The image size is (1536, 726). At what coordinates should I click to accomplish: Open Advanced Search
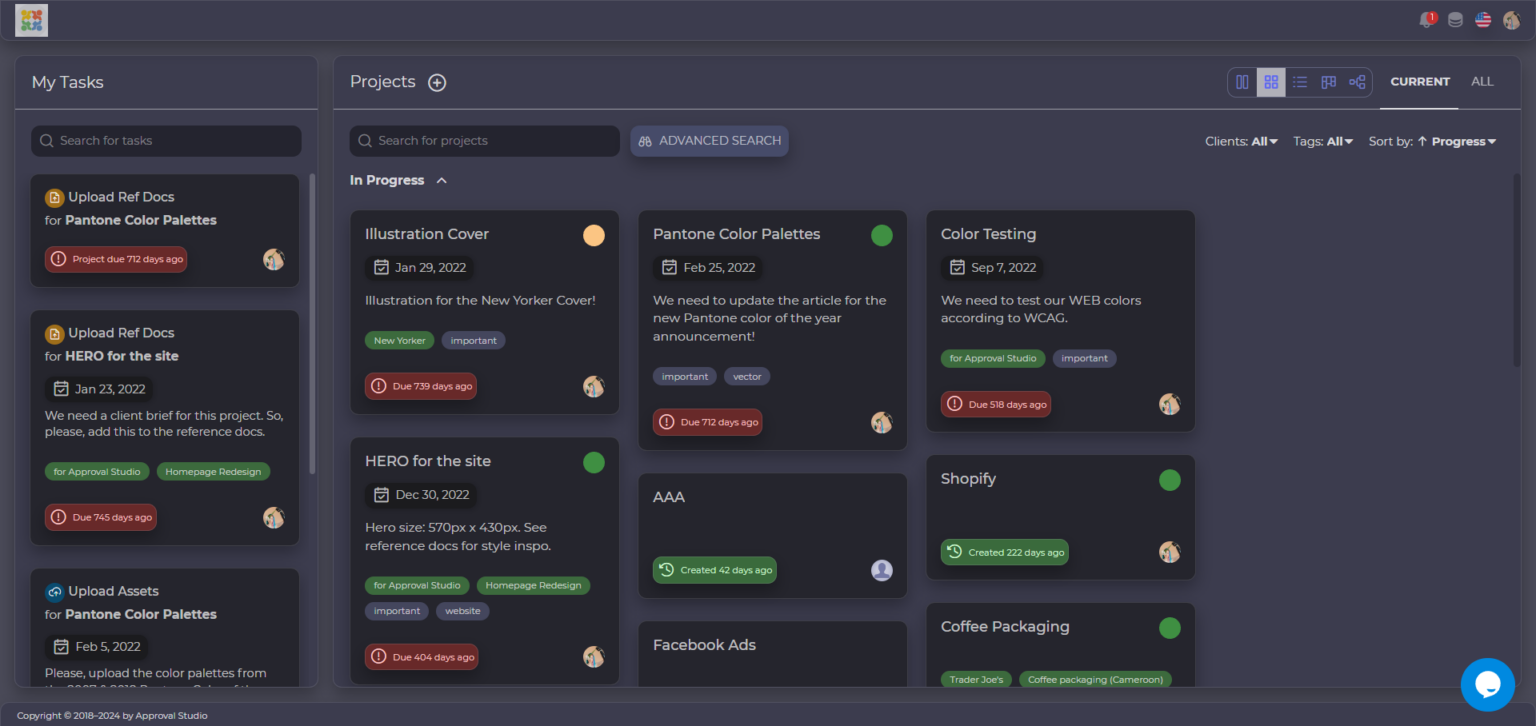pos(709,141)
